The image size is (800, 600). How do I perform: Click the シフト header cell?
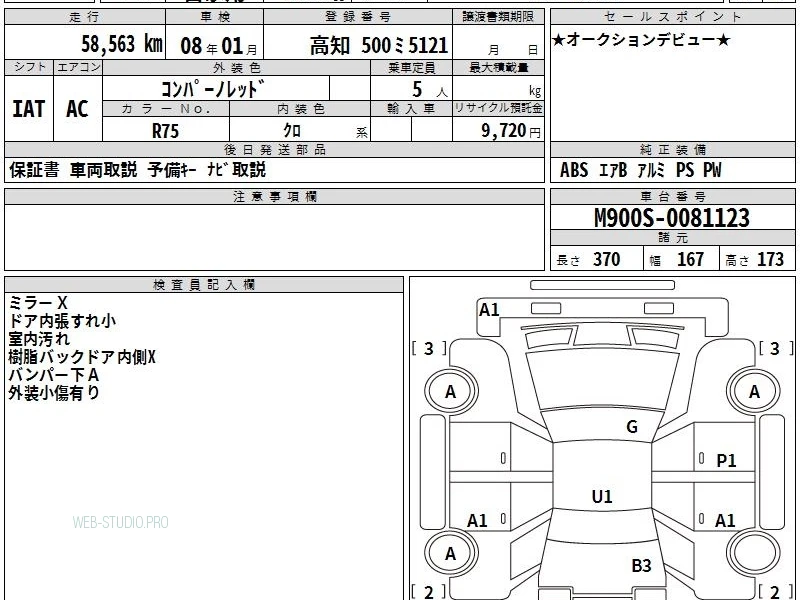tap(30, 67)
